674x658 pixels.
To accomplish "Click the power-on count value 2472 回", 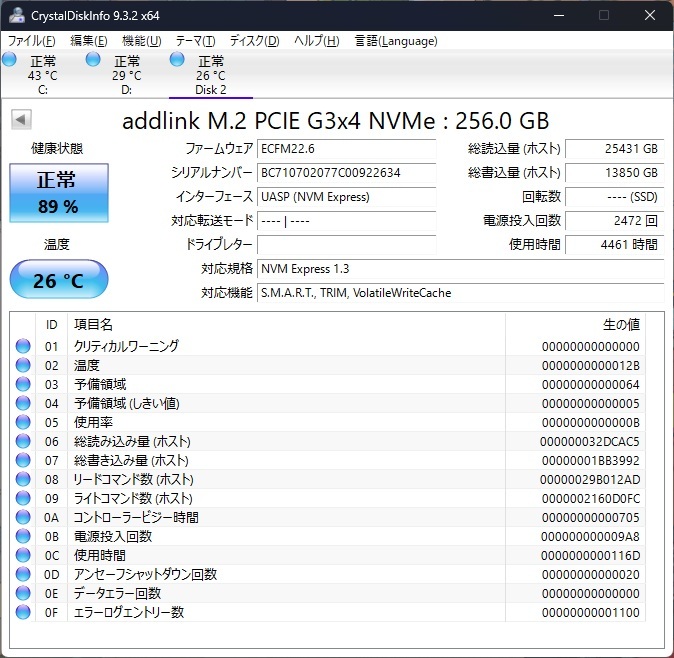I will [615, 220].
